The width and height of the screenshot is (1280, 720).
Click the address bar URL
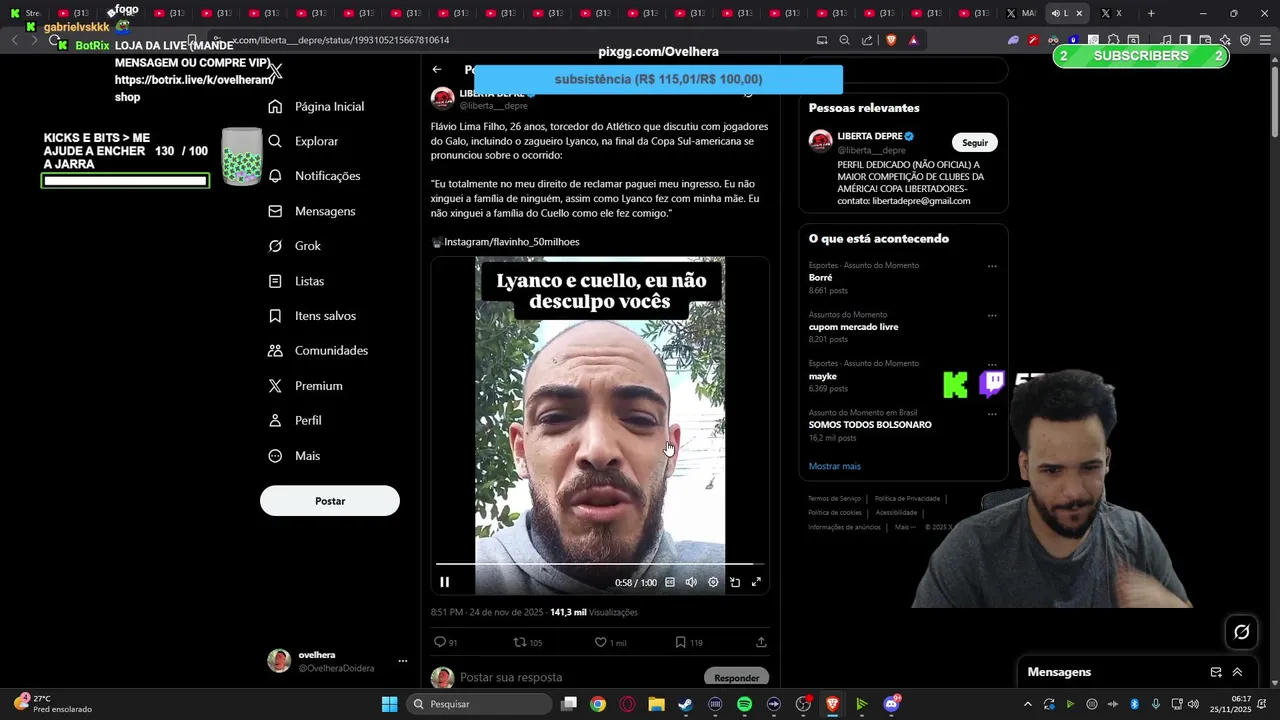point(340,40)
